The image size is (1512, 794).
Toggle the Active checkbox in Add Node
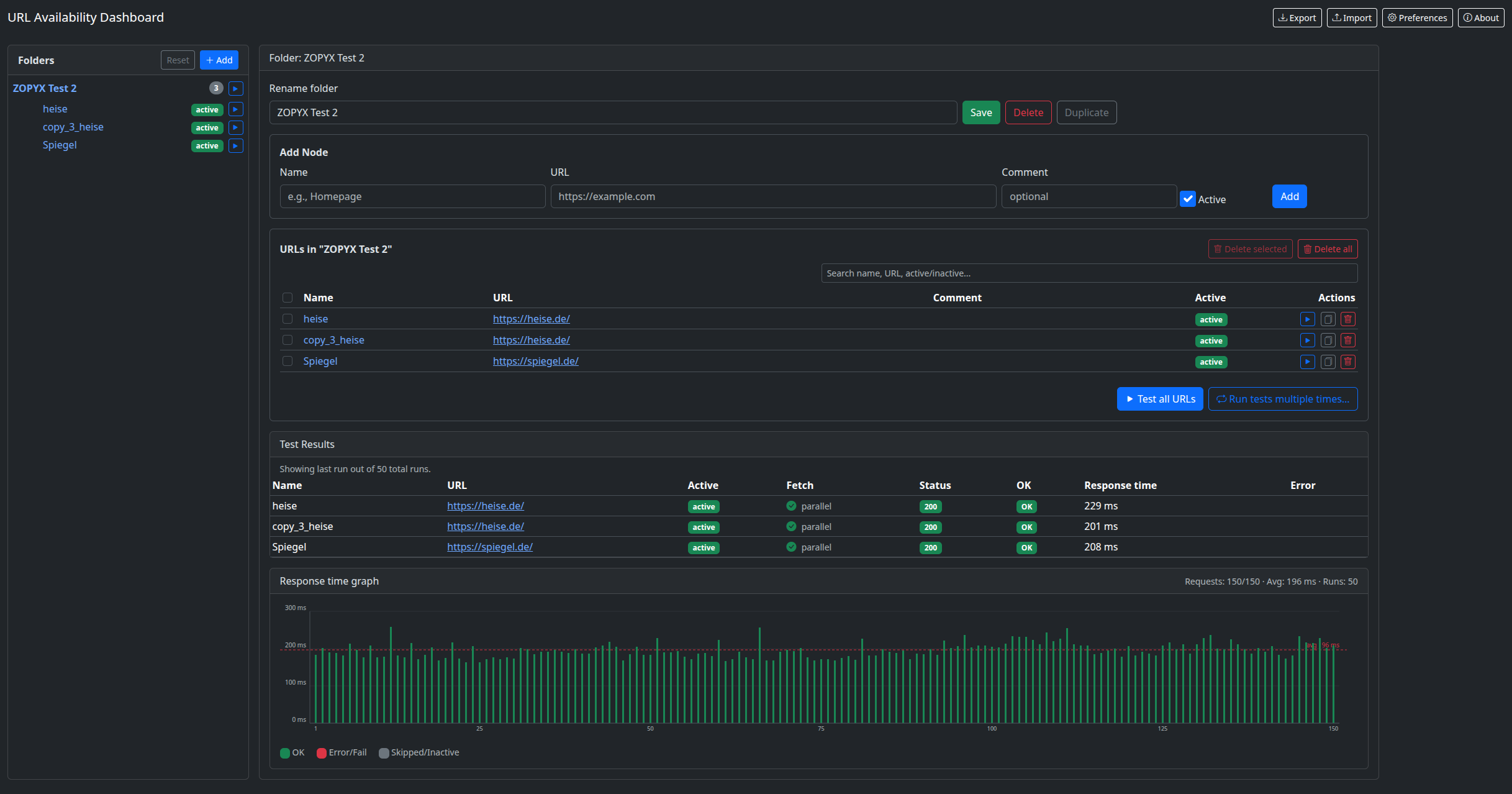point(1187,199)
